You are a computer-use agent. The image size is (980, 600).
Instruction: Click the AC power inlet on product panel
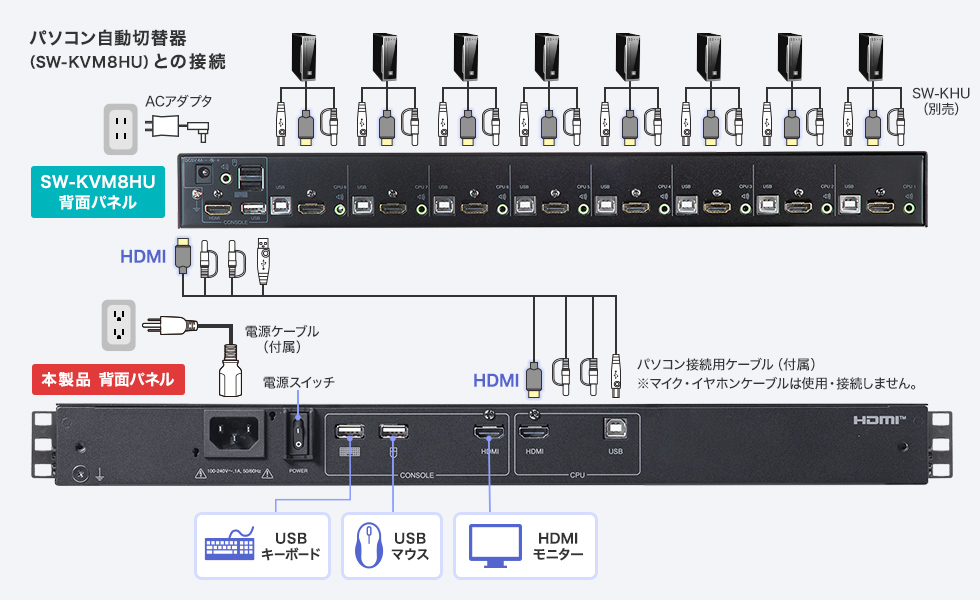pyautogui.click(x=234, y=433)
